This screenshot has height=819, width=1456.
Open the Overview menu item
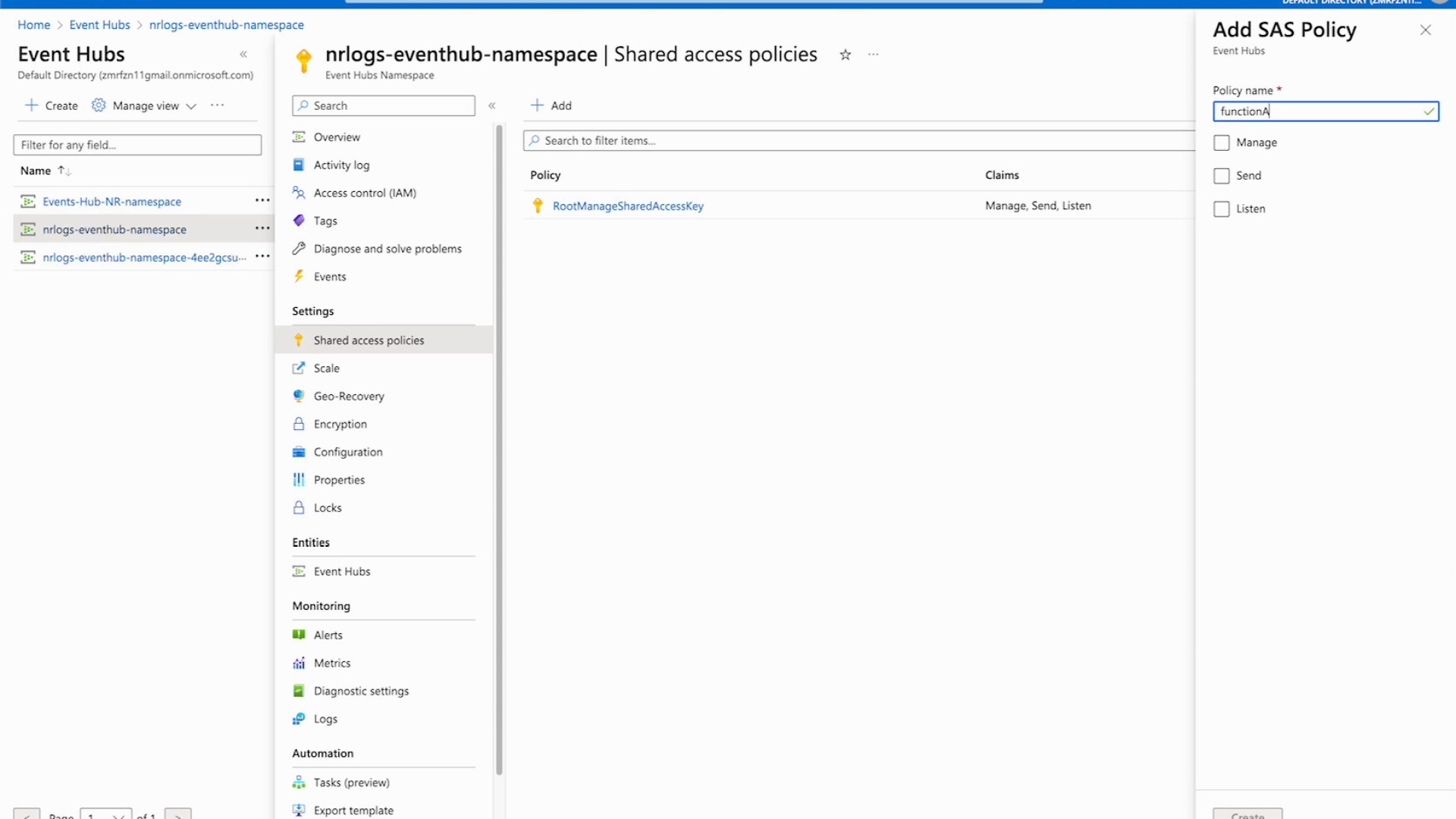click(337, 137)
